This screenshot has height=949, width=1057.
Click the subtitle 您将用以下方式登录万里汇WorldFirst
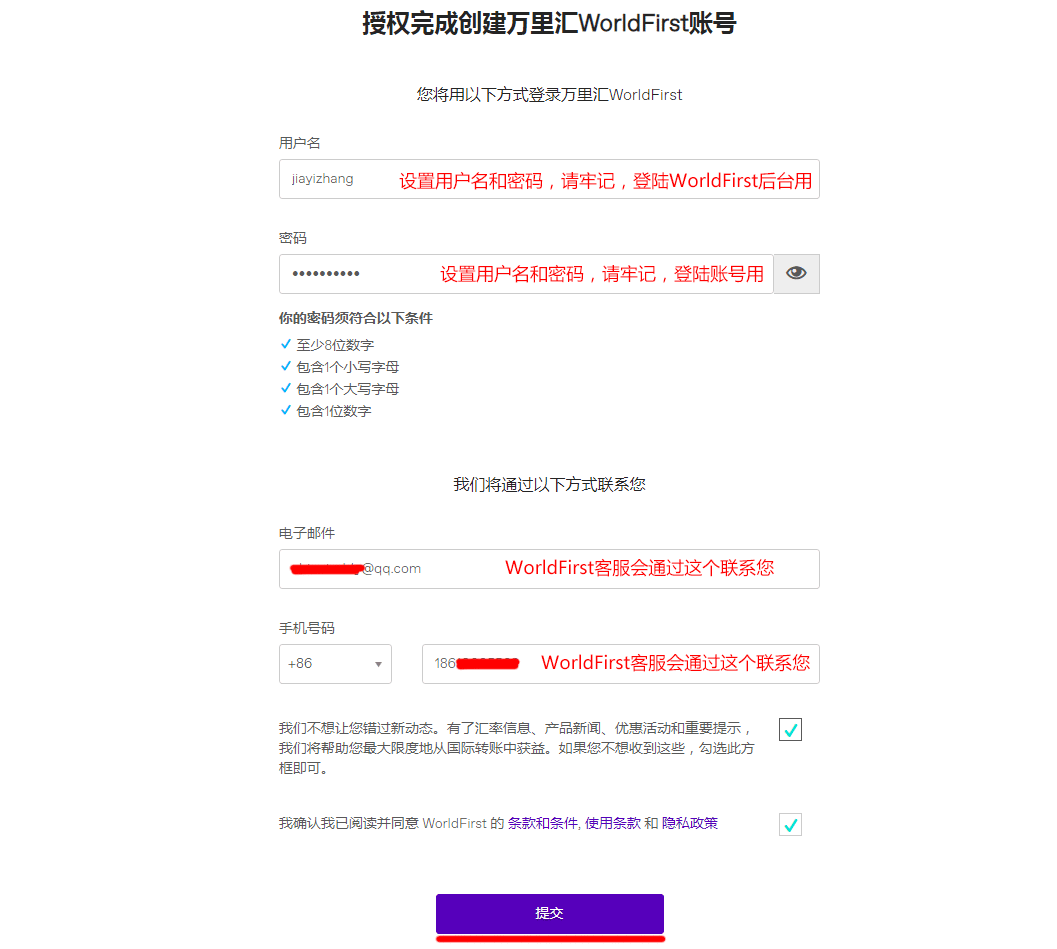549,94
